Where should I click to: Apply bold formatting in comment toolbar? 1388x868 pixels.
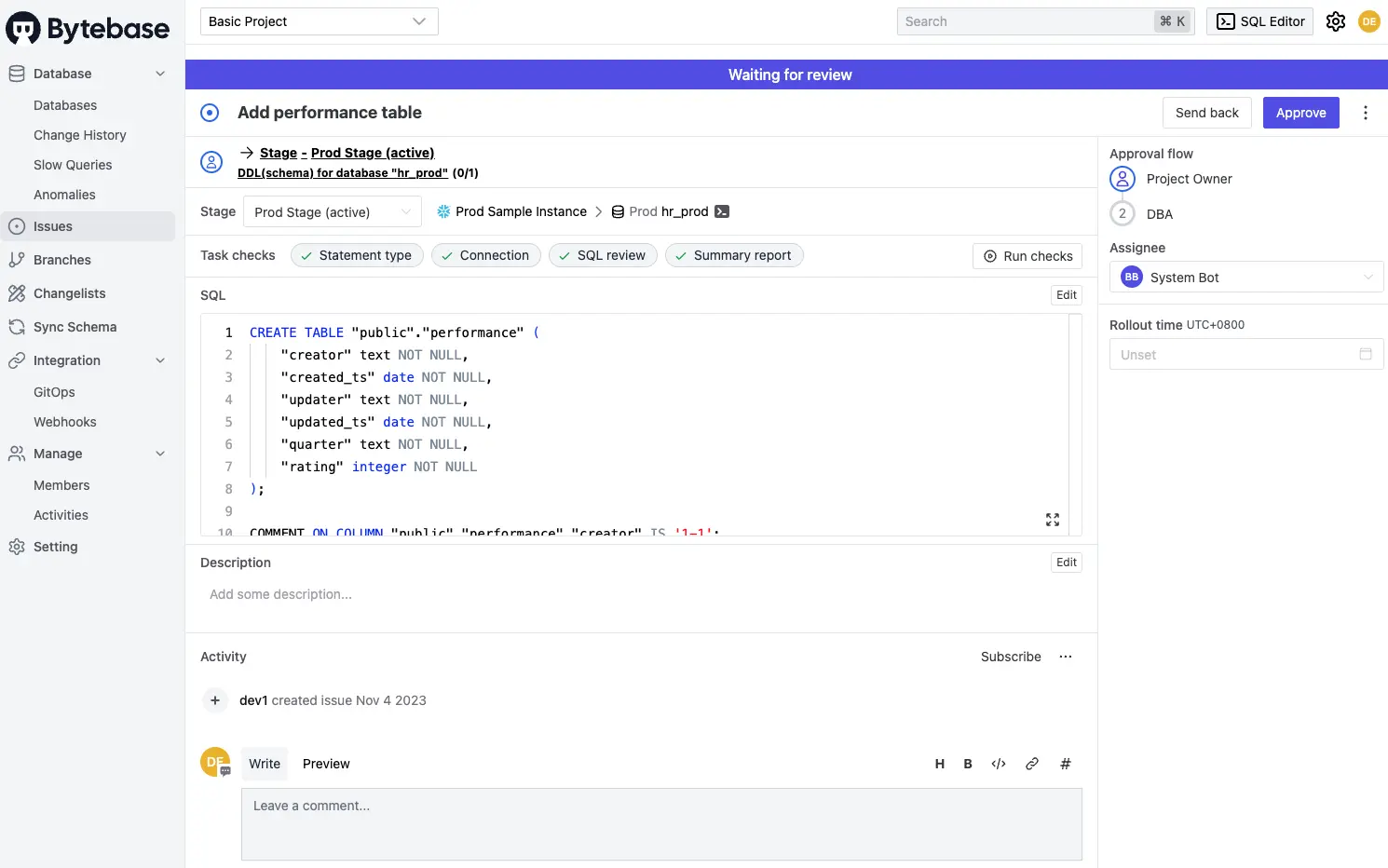[968, 764]
